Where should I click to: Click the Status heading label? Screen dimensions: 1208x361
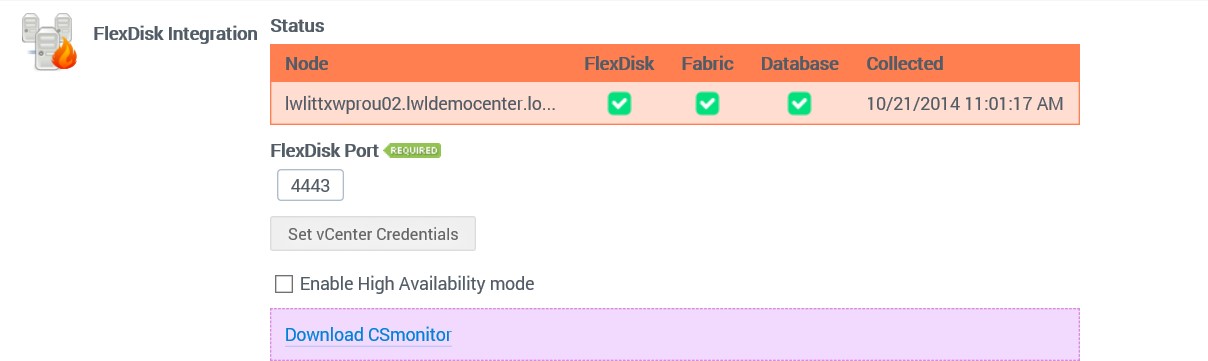(x=297, y=25)
